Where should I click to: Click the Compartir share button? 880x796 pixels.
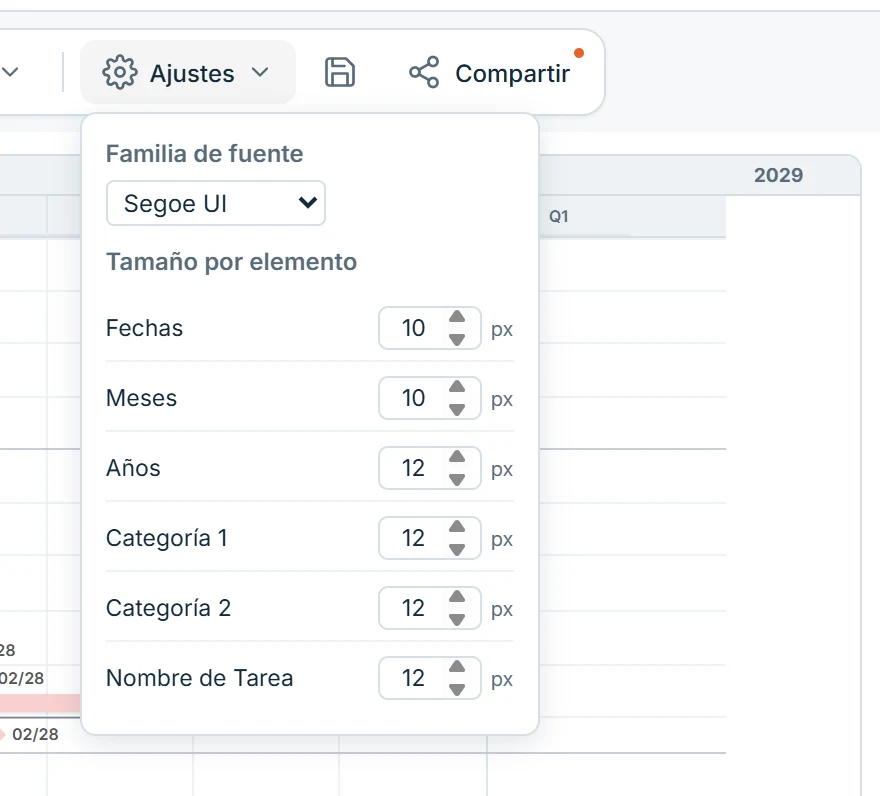click(489, 73)
